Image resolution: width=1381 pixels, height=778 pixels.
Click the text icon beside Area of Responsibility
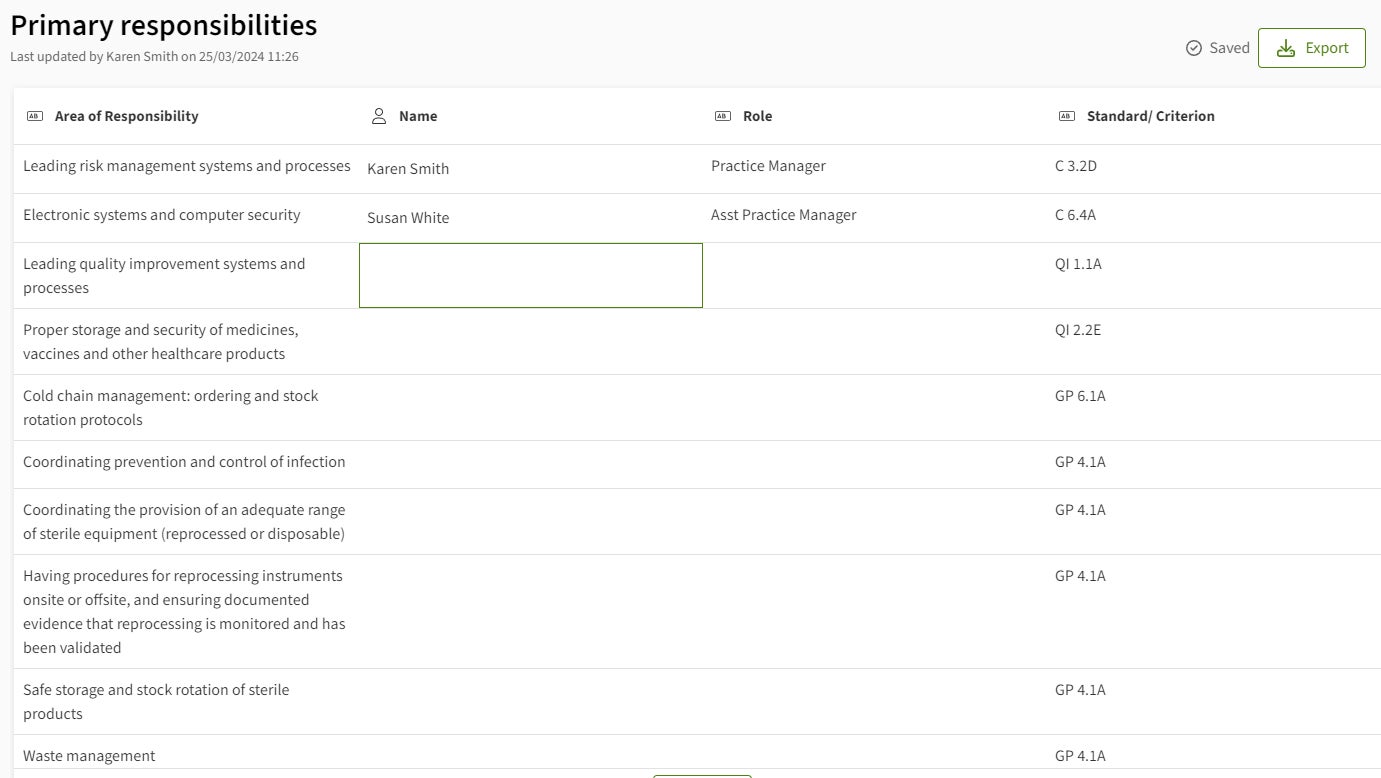coord(34,116)
